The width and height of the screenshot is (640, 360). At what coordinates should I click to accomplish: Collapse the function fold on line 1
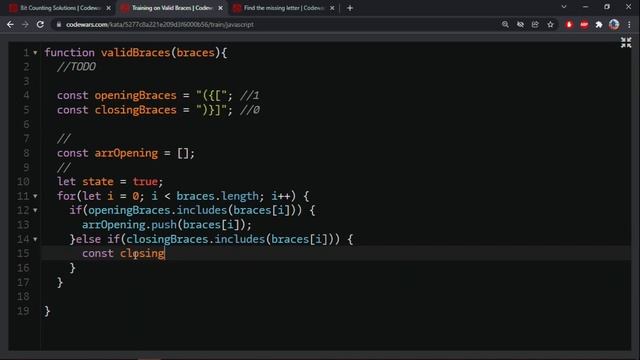click(35, 53)
